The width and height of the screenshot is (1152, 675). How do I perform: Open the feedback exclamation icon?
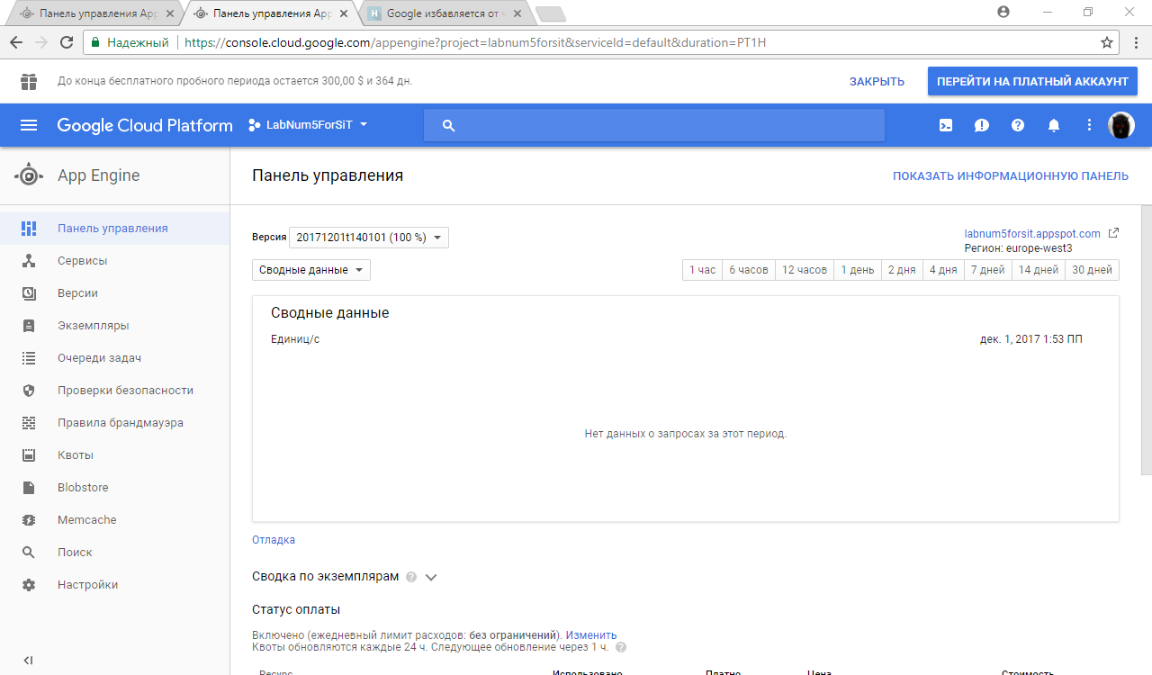pos(982,126)
